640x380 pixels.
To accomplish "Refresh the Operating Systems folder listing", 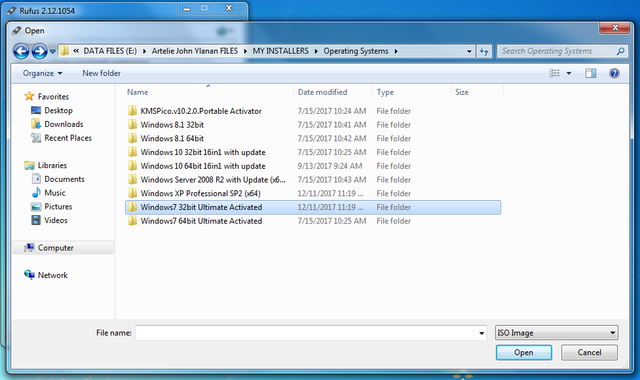I will click(484, 51).
